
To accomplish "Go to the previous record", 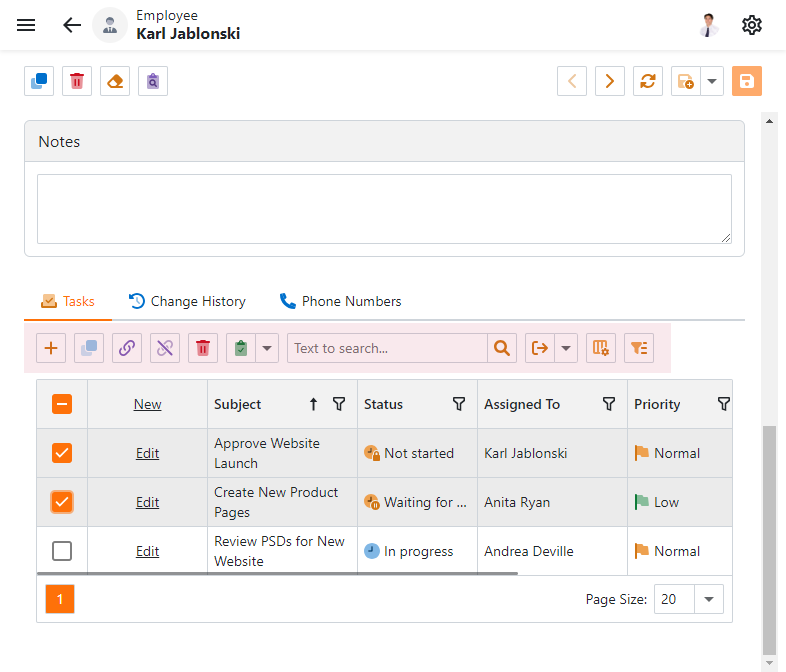I will click(x=572, y=81).
